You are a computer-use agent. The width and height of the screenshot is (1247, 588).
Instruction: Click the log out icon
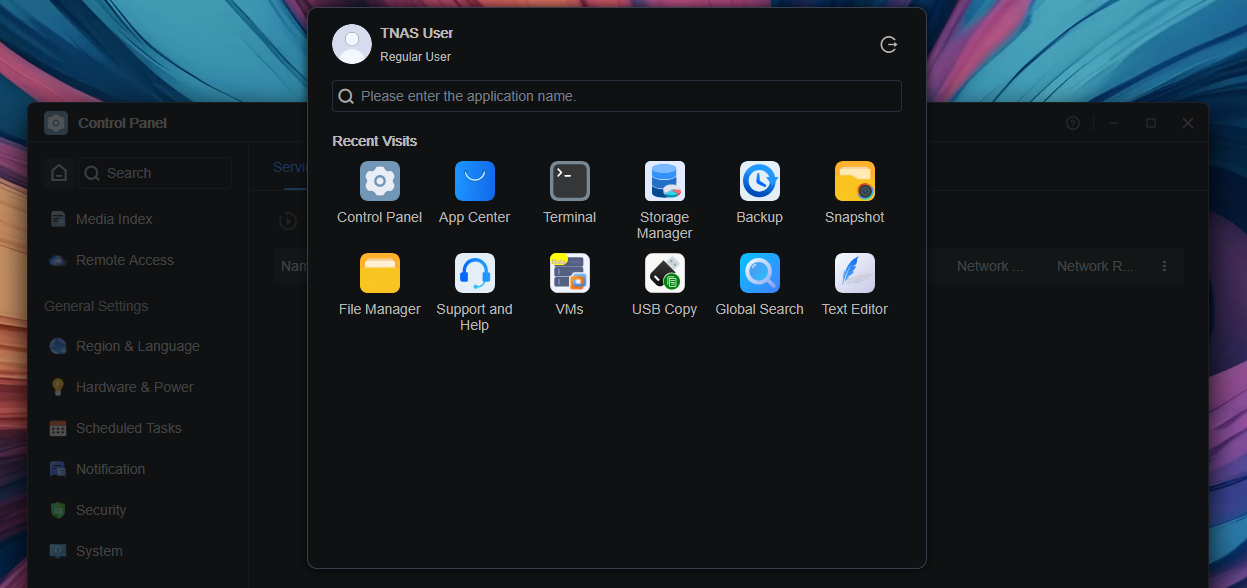(888, 44)
